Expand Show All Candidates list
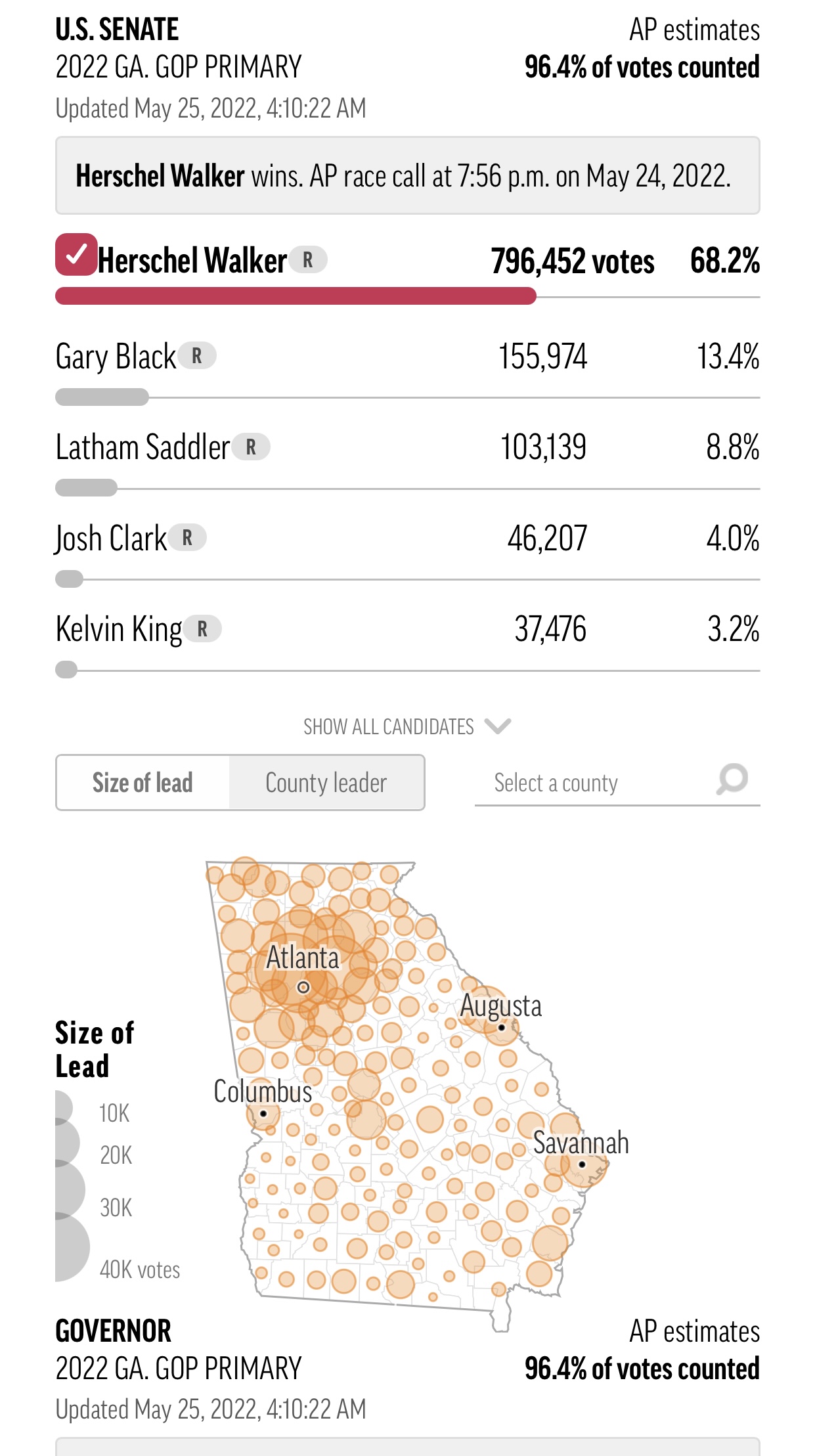The height and width of the screenshot is (1456, 815). pos(389,727)
